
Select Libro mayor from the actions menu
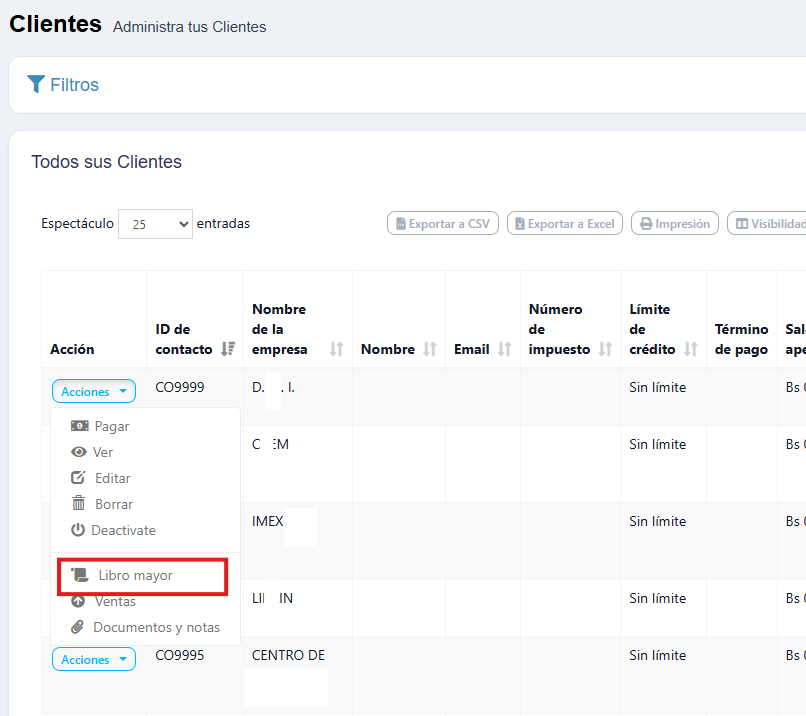(x=135, y=576)
